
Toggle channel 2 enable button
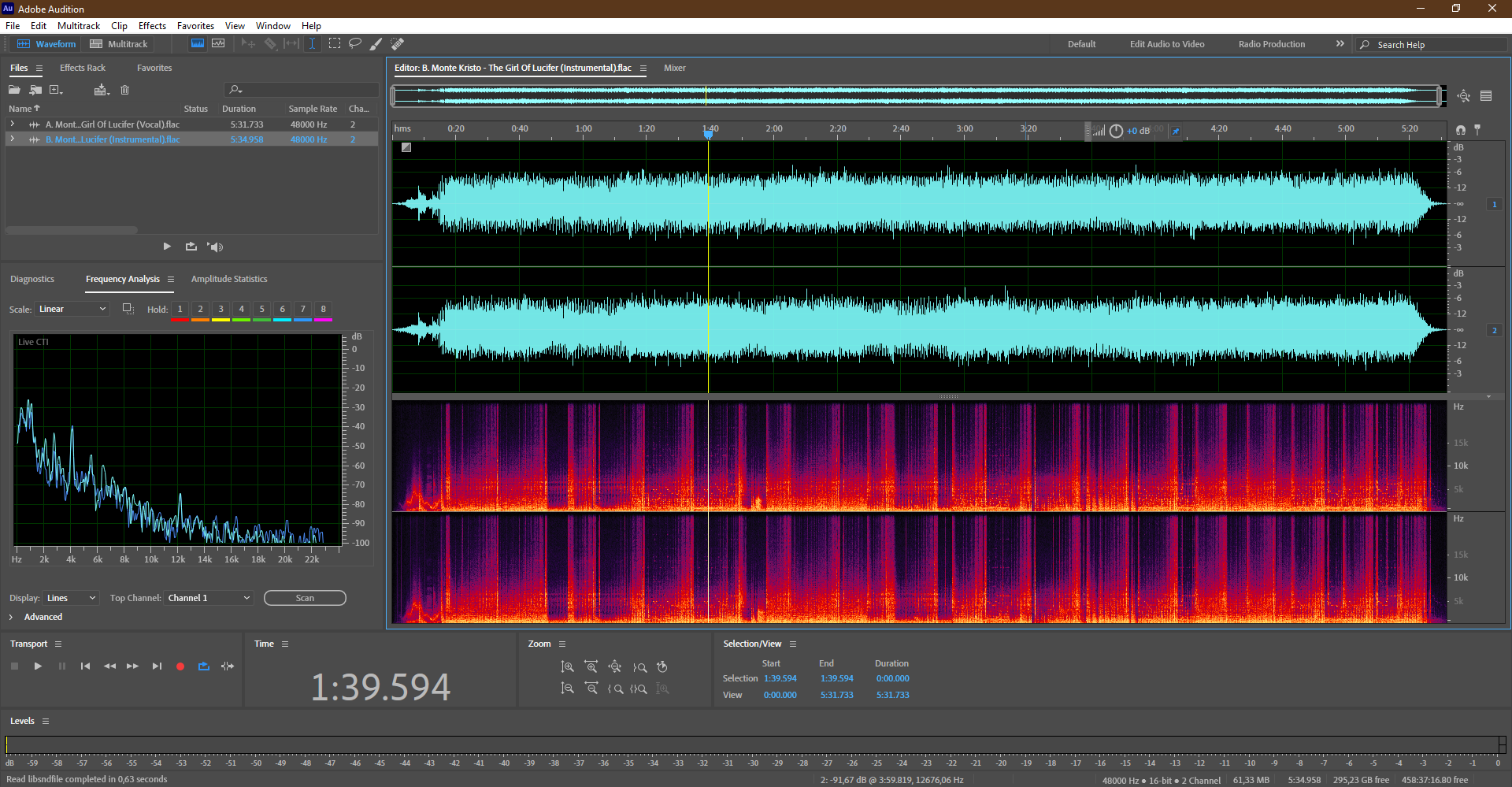[1495, 330]
